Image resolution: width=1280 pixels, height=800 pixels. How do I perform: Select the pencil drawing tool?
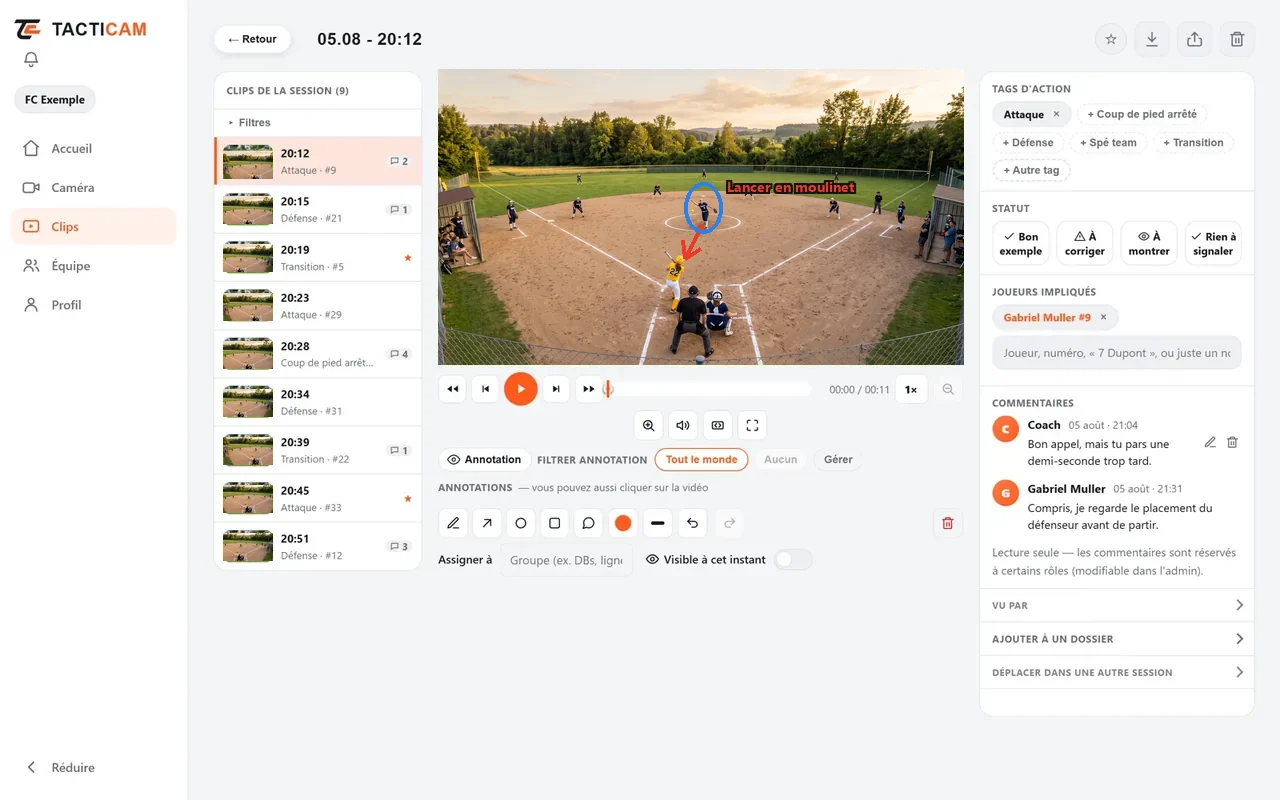click(453, 523)
